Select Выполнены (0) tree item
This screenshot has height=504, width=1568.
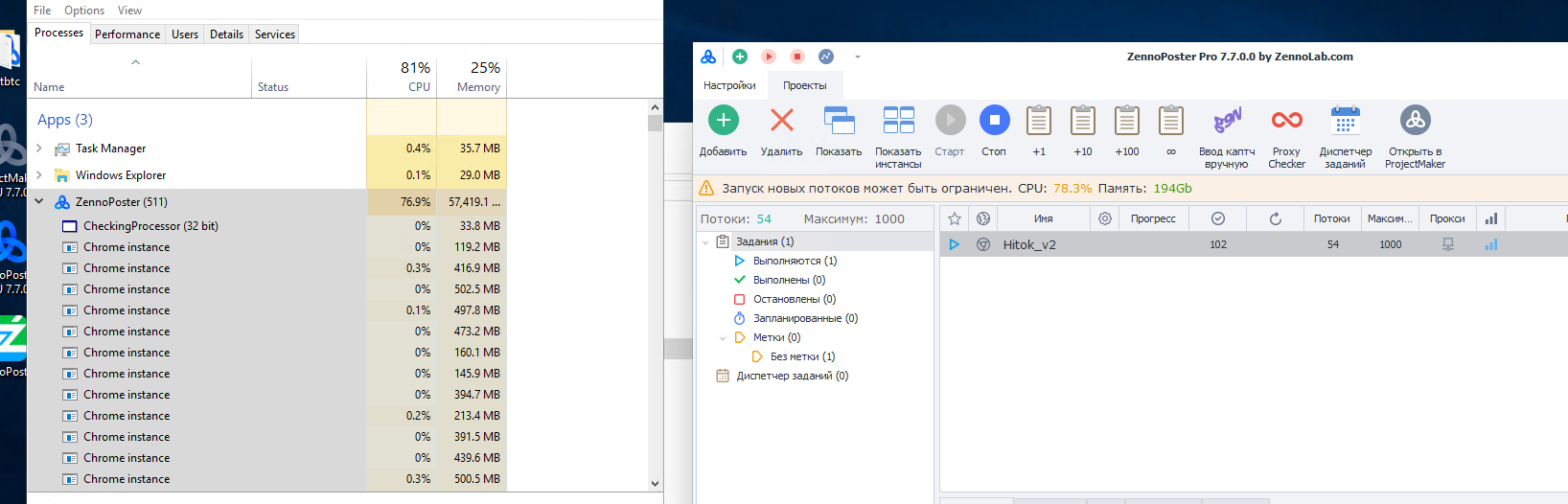pyautogui.click(x=789, y=280)
